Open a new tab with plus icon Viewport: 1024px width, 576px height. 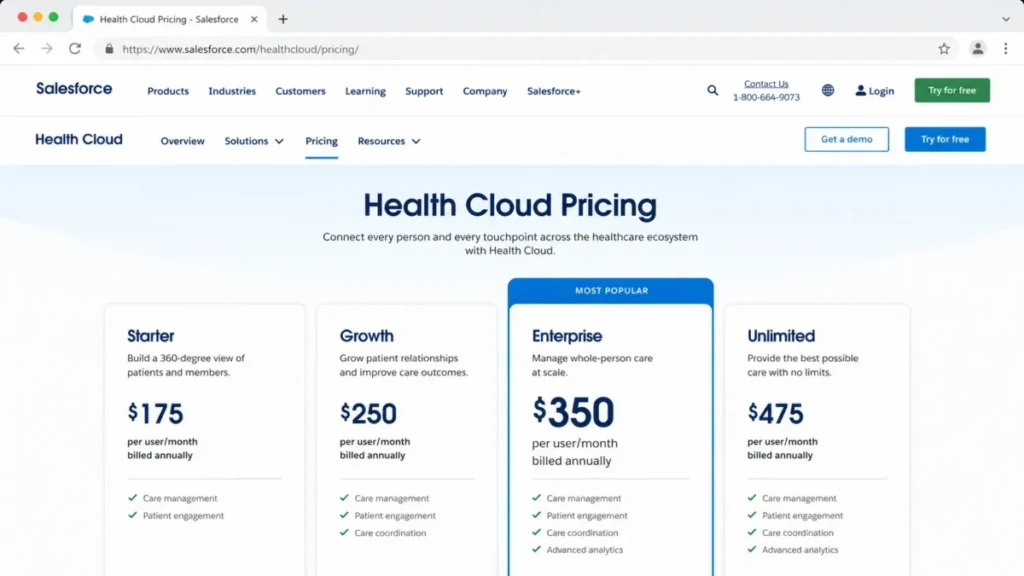click(x=283, y=19)
